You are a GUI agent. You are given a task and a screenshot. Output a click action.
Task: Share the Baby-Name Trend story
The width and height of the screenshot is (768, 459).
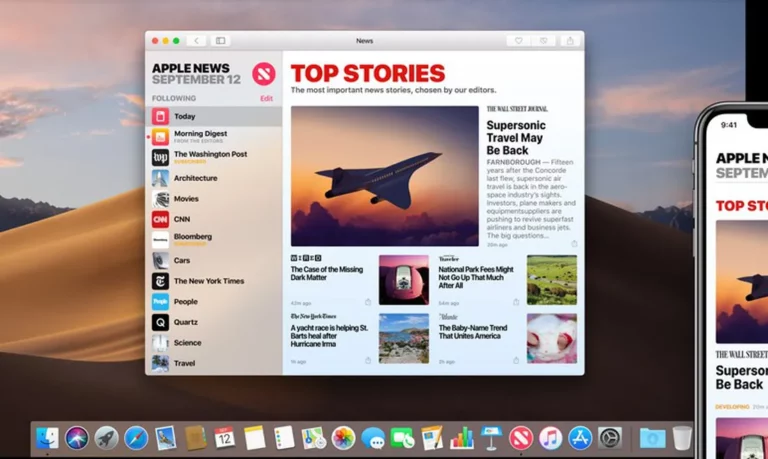516,361
